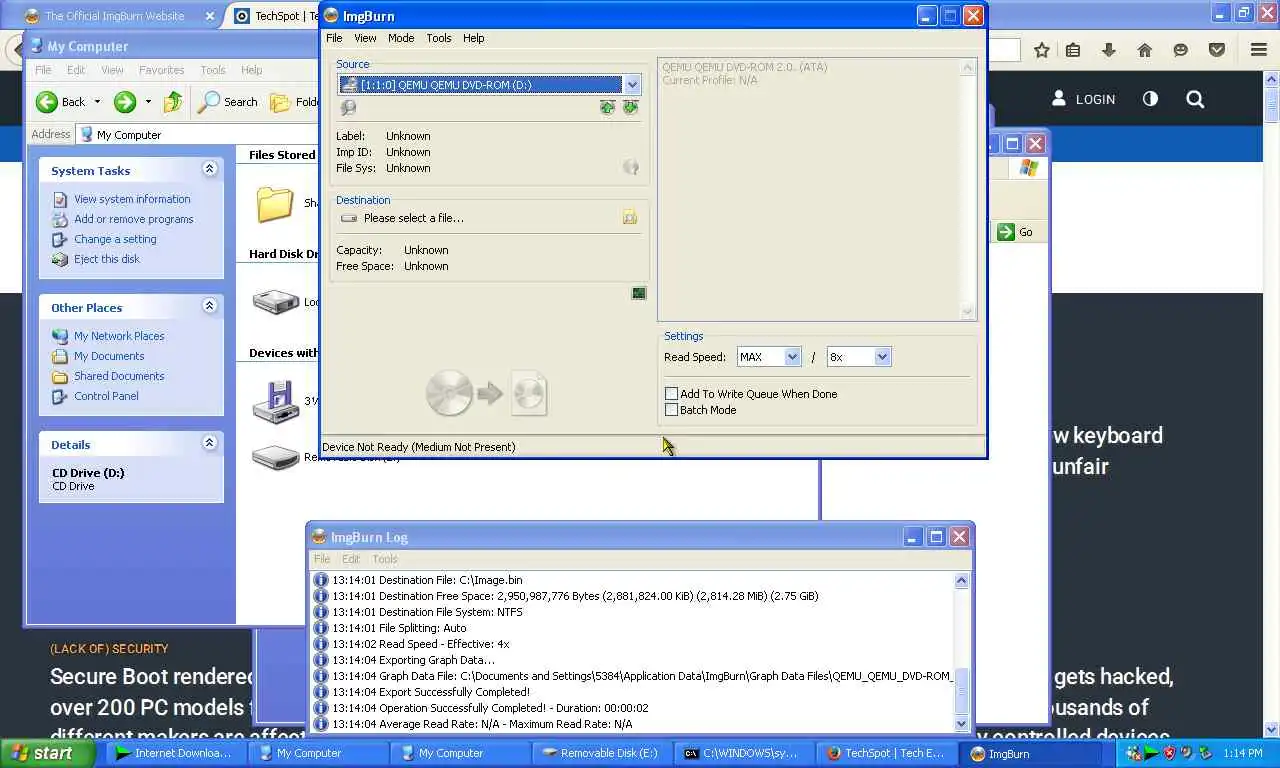Open Control Panel link
1280x768 pixels.
[x=106, y=396]
